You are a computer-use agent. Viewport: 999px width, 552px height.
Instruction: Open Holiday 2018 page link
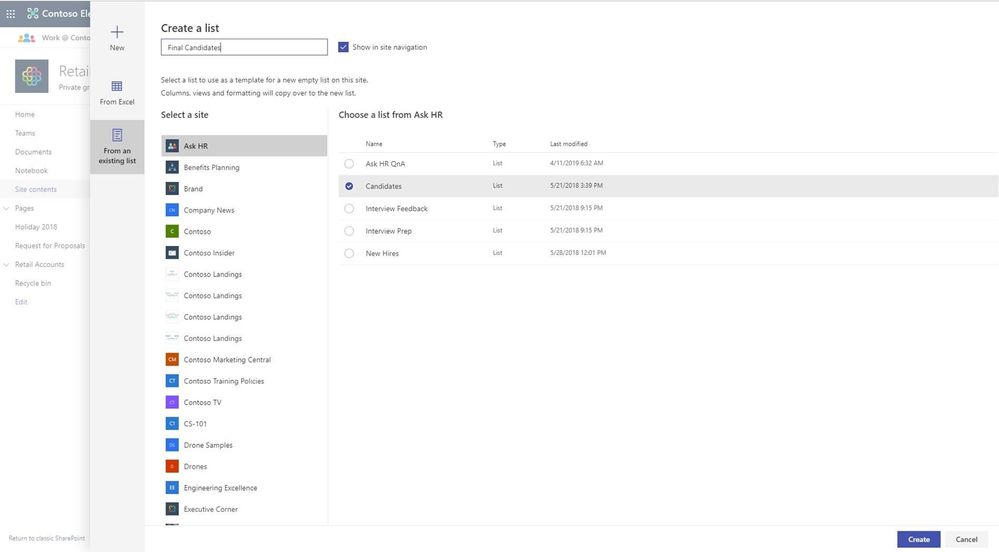coord(36,227)
